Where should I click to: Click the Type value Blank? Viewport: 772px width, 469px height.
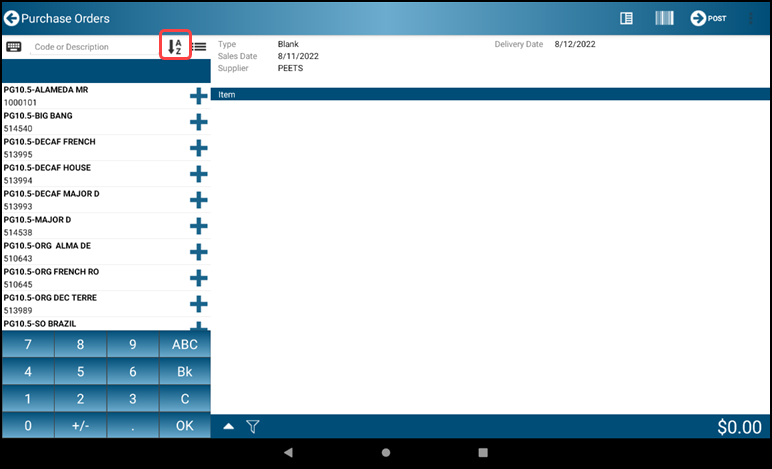click(x=288, y=44)
